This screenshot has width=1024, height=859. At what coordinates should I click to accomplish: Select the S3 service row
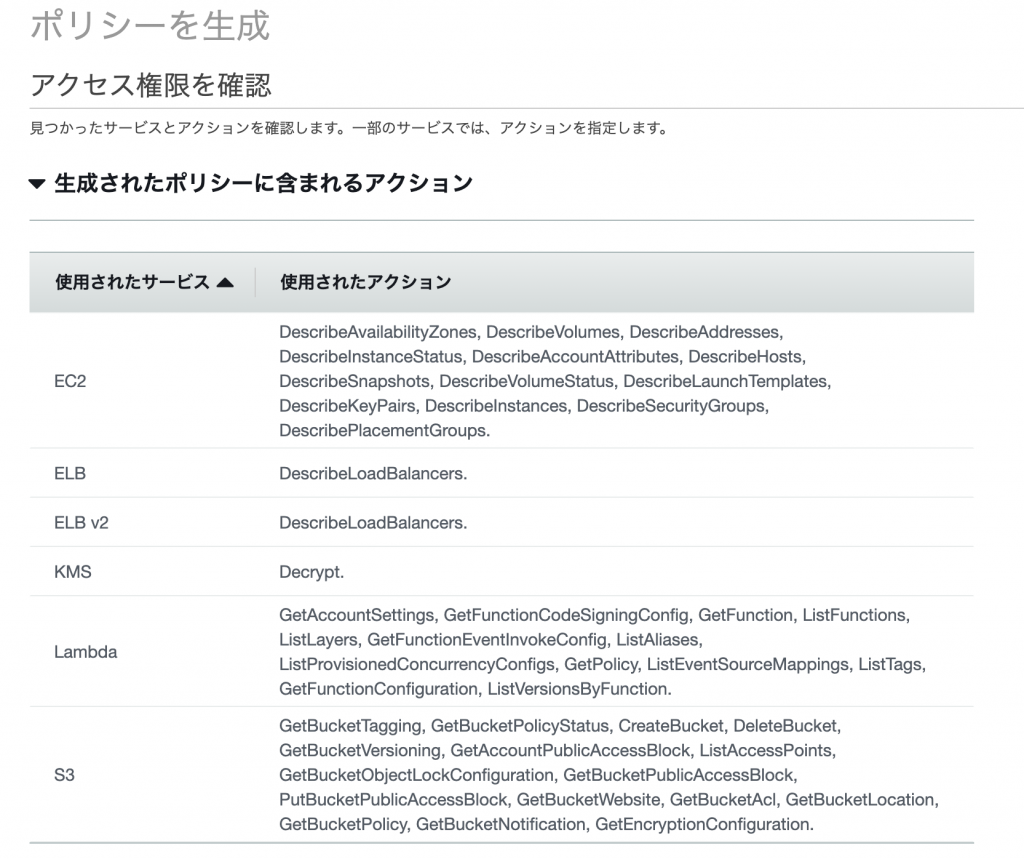coord(66,773)
